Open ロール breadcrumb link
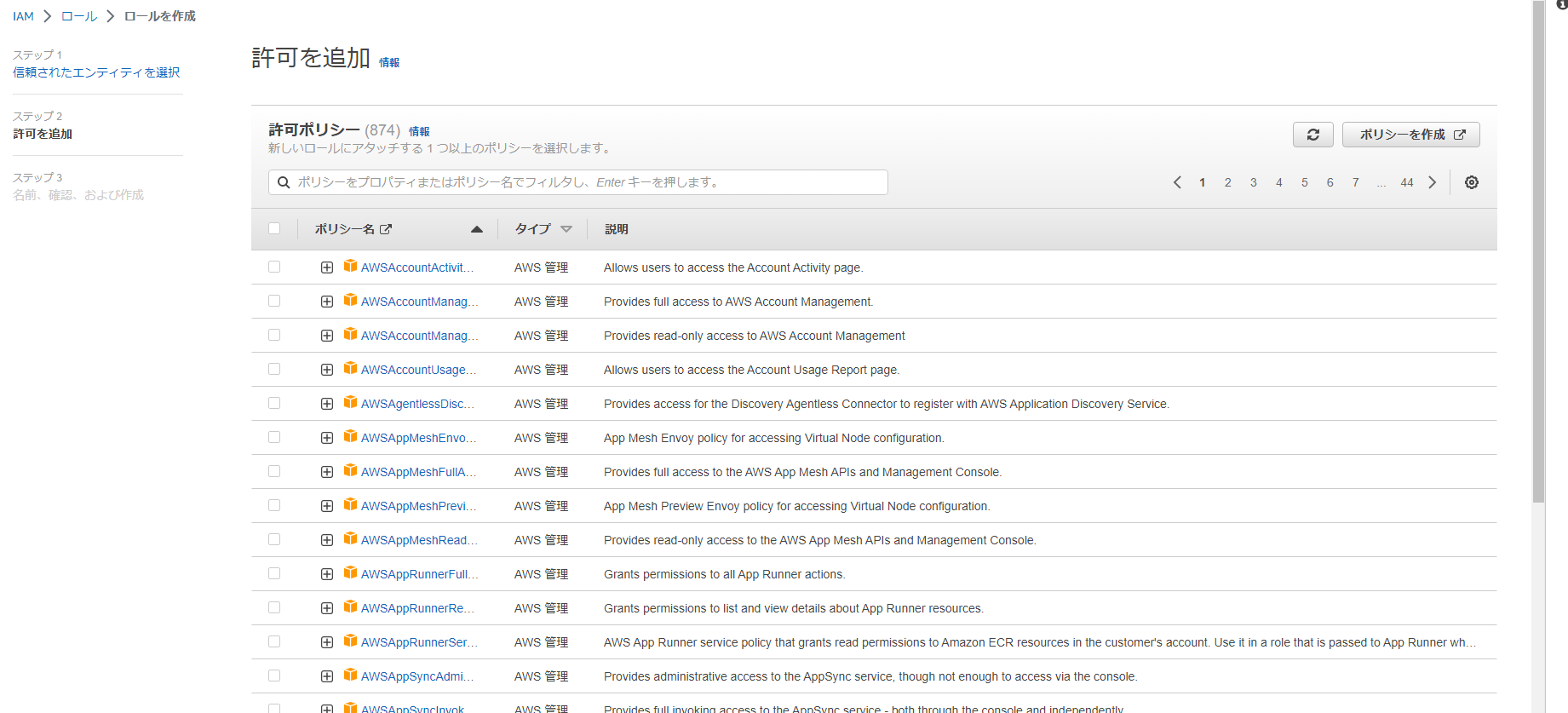The height and width of the screenshot is (713, 1568). coord(79,16)
